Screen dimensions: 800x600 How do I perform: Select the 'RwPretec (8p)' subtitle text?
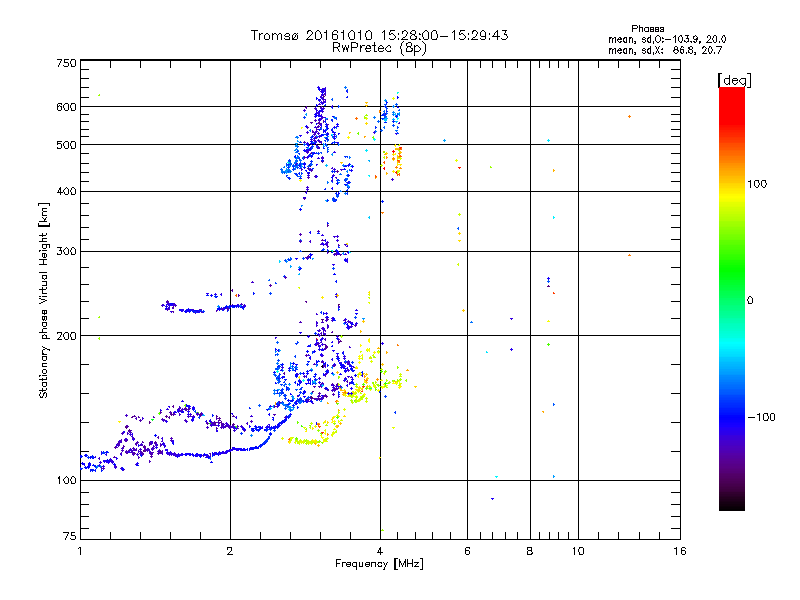(x=379, y=48)
